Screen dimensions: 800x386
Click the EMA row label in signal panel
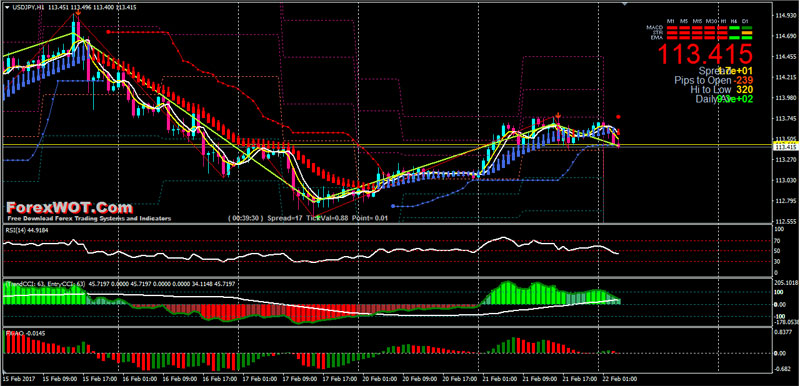click(657, 38)
